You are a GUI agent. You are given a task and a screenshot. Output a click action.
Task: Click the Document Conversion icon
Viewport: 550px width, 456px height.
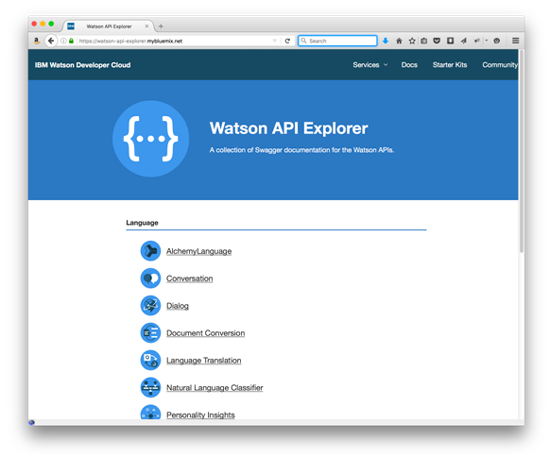click(150, 333)
